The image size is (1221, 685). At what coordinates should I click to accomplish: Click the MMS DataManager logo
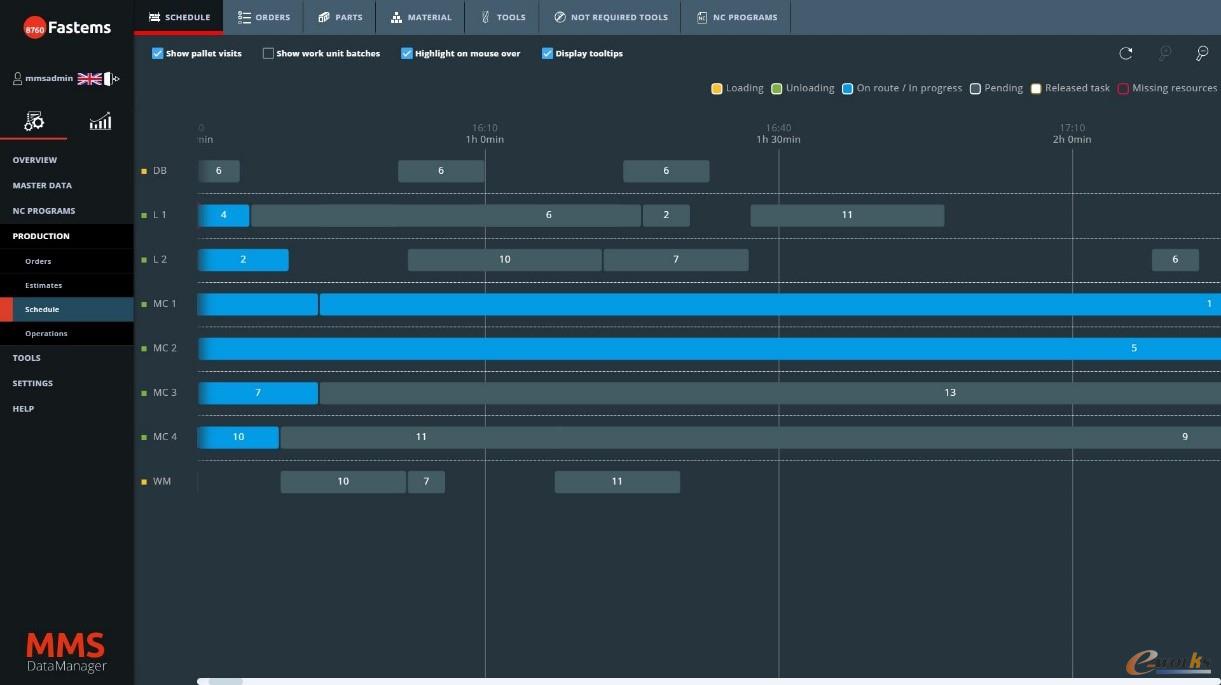coord(65,652)
